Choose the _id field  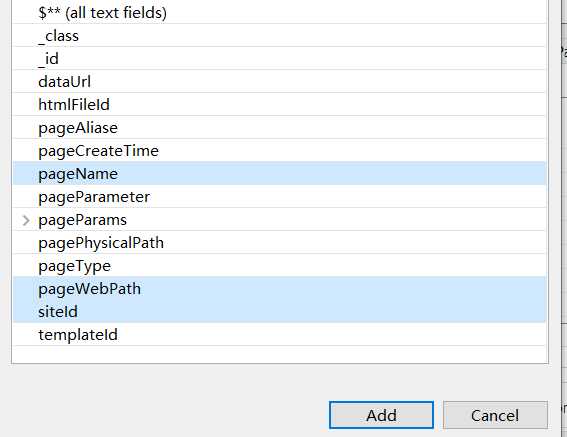(279, 58)
